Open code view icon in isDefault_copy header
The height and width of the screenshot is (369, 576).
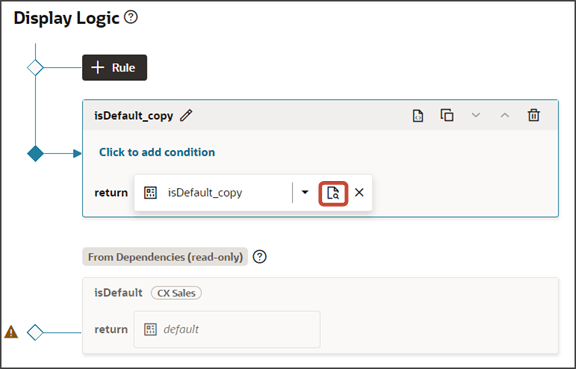tap(418, 115)
